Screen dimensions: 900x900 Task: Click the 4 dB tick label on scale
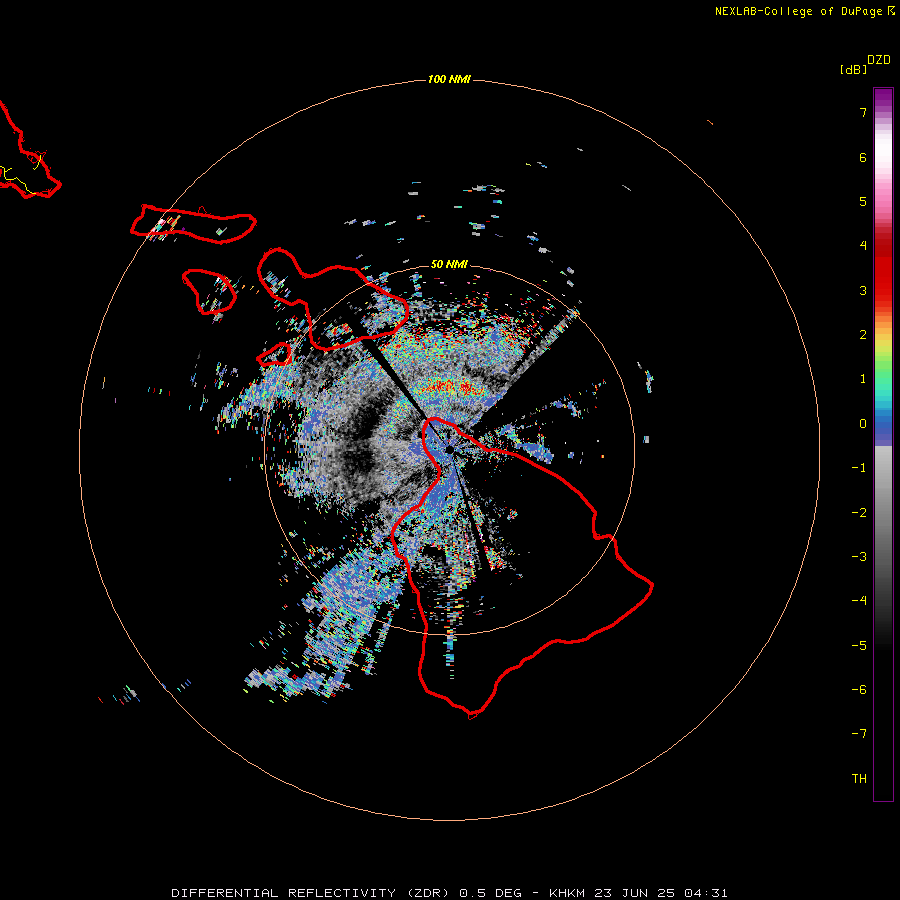[x=863, y=246]
